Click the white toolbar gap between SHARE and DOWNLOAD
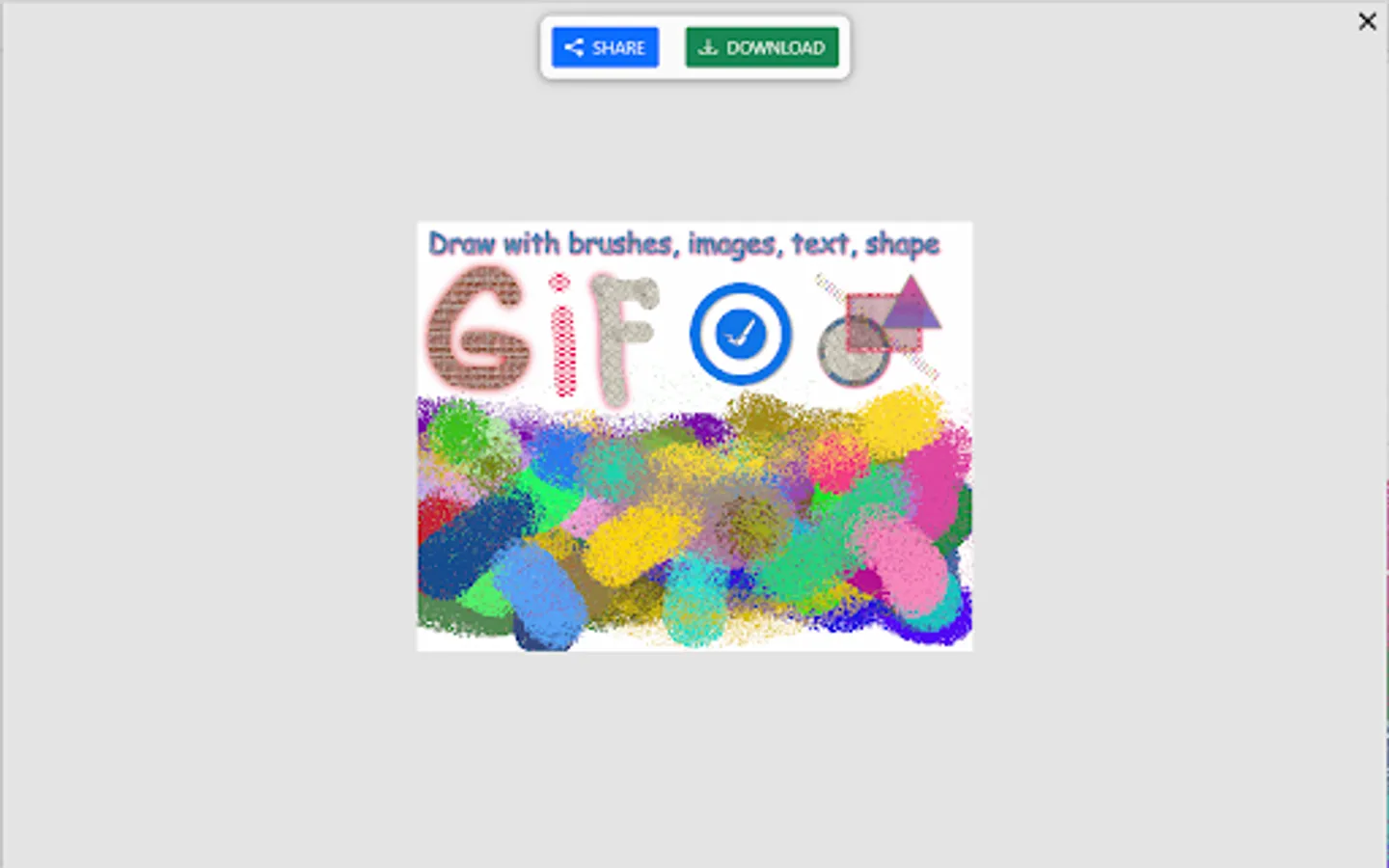This screenshot has width=1389, height=868. click(x=672, y=47)
